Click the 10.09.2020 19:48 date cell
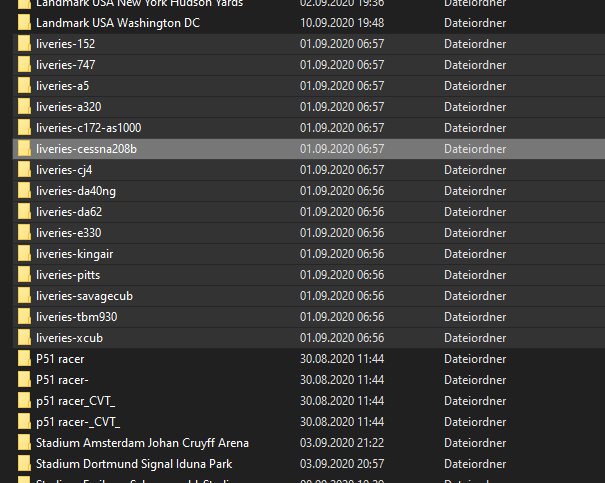Image resolution: width=605 pixels, height=483 pixels. [342, 23]
